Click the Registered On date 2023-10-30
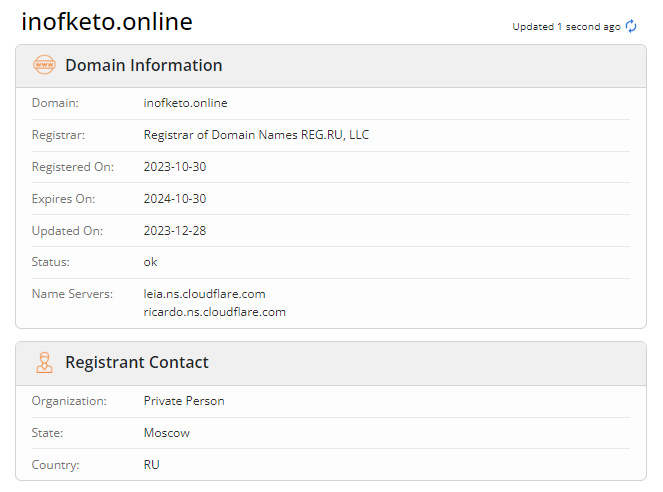 pos(175,167)
